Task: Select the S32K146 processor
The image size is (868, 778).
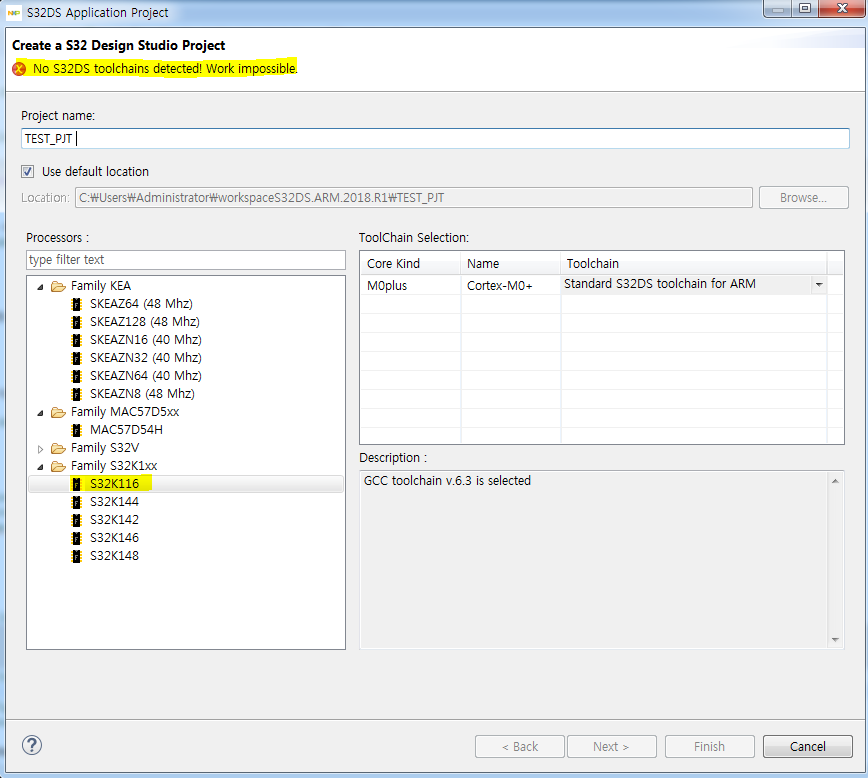Action: 114,538
